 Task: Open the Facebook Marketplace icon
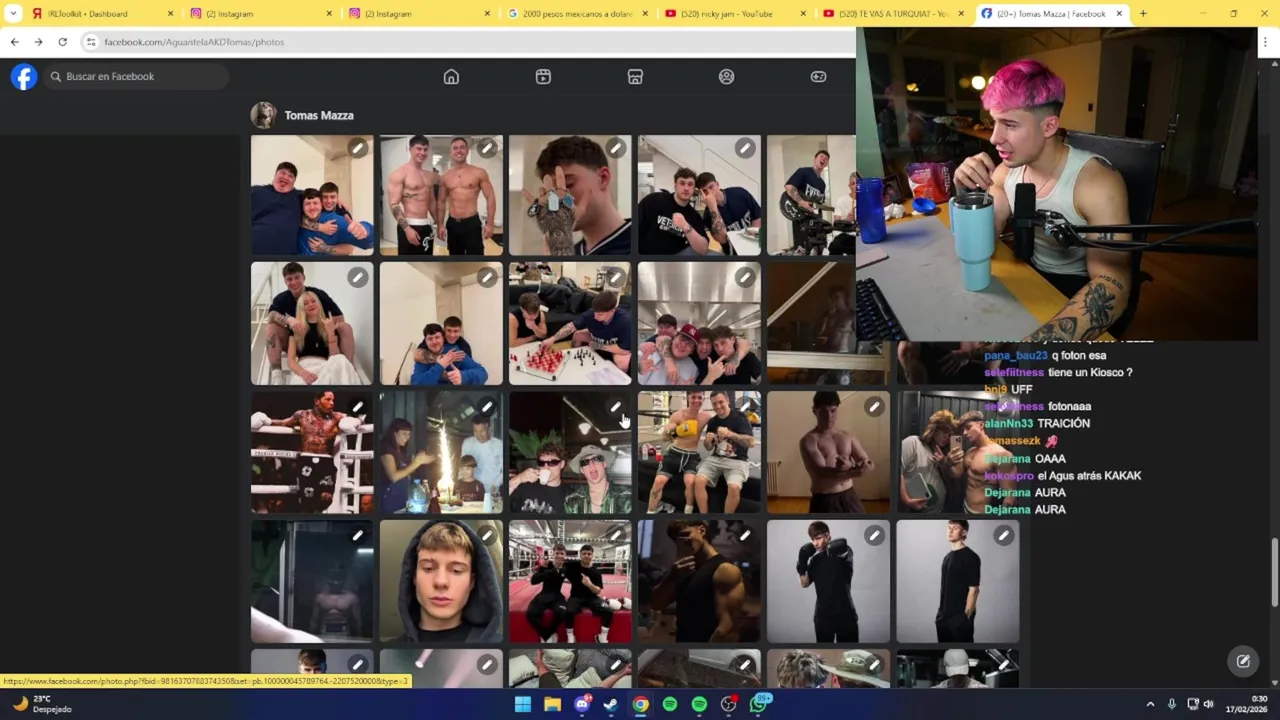point(635,77)
